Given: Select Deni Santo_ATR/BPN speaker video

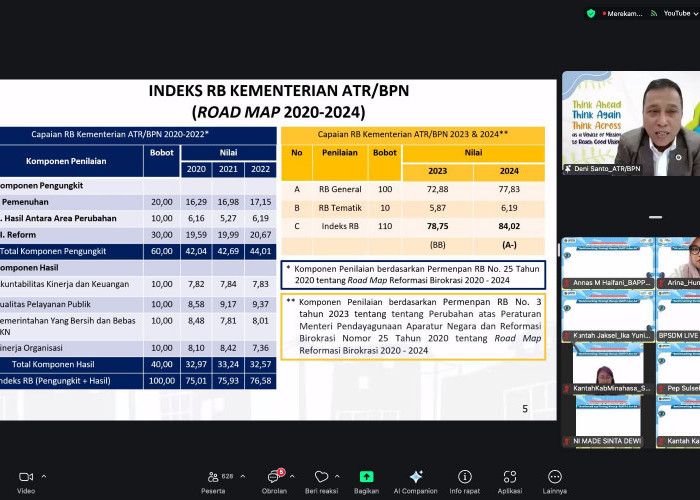Looking at the screenshot, I should coord(630,123).
